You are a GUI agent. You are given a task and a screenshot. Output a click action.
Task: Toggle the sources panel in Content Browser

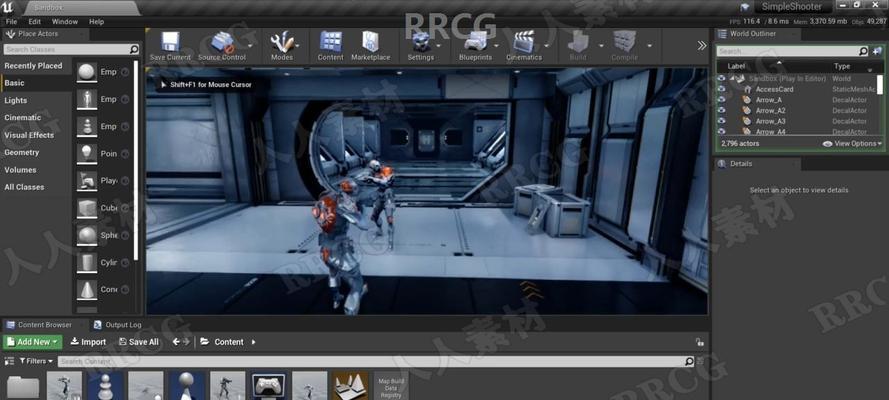[9, 361]
